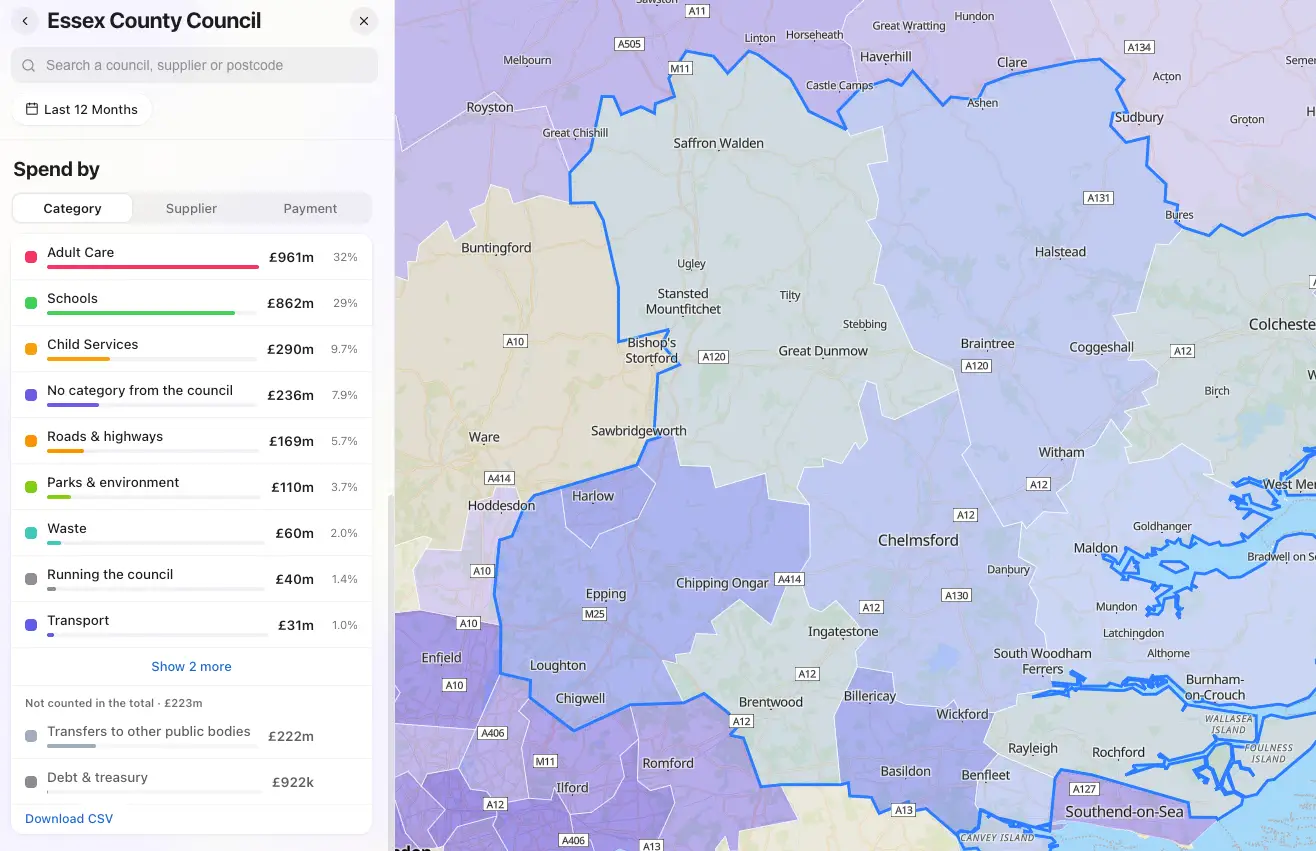Select the Running the council label
The height and width of the screenshot is (851, 1316).
(110, 574)
